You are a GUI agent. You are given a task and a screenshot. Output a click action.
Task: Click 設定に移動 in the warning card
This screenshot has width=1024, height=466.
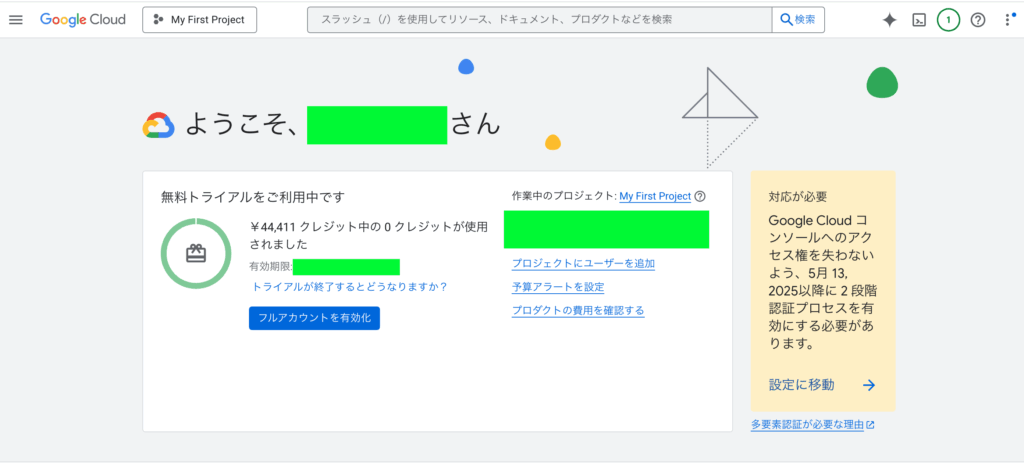[x=801, y=385]
